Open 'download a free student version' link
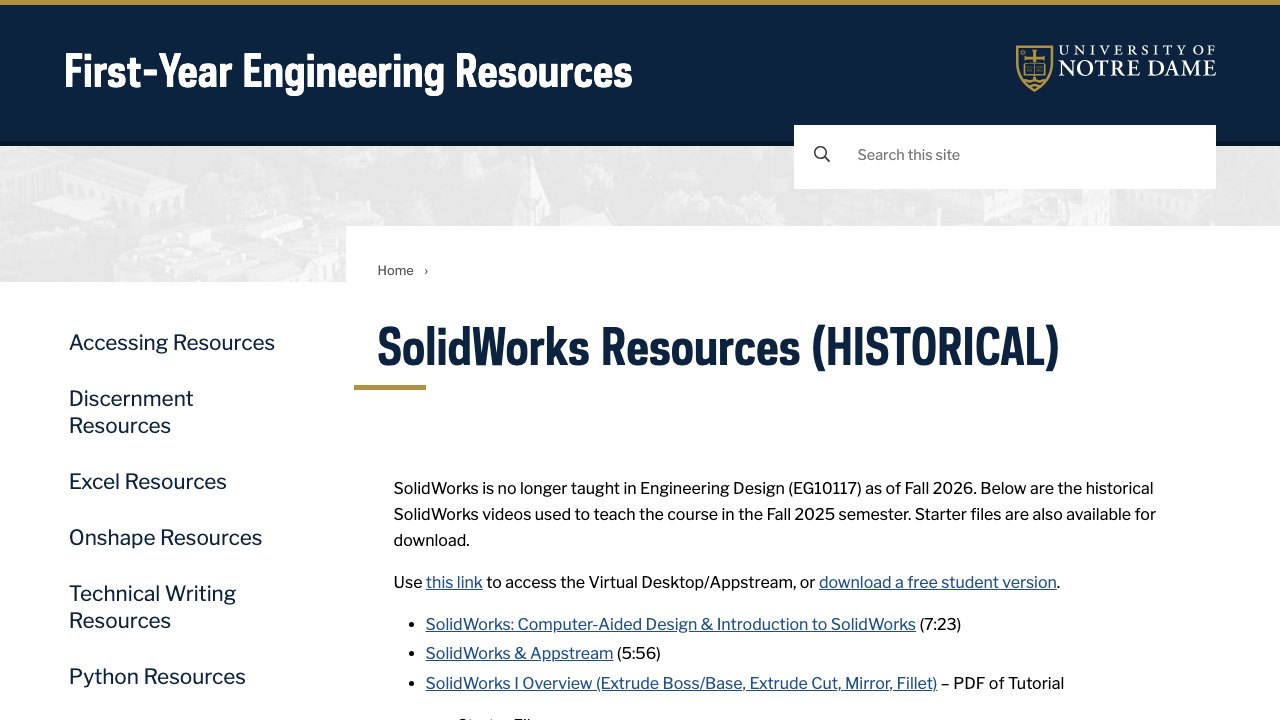Image resolution: width=1280 pixels, height=720 pixels. click(x=938, y=582)
